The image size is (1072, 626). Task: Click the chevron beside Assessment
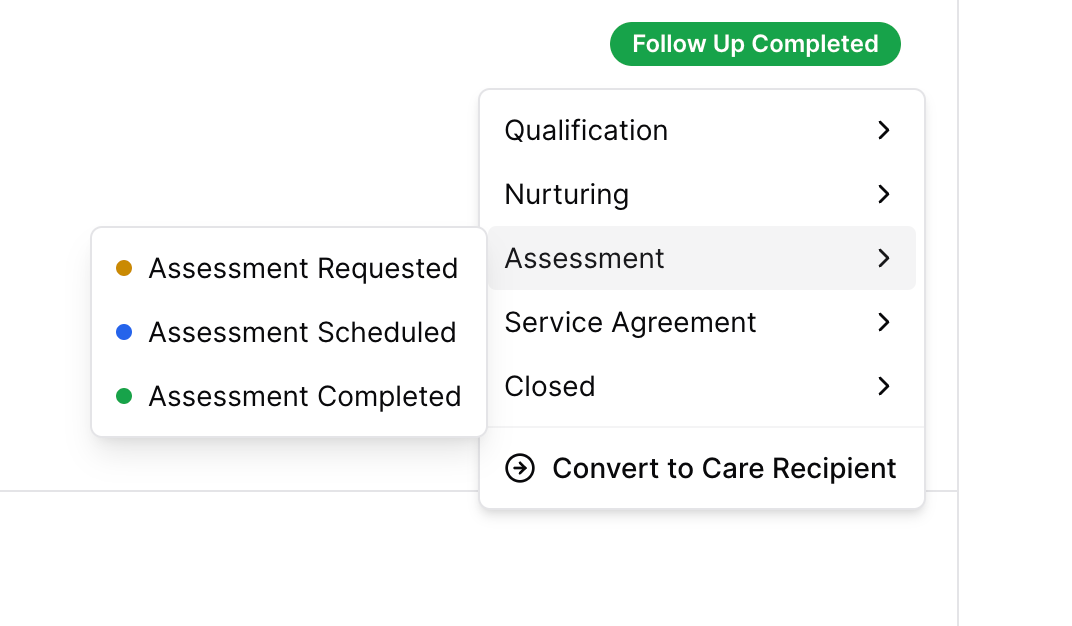(883, 258)
